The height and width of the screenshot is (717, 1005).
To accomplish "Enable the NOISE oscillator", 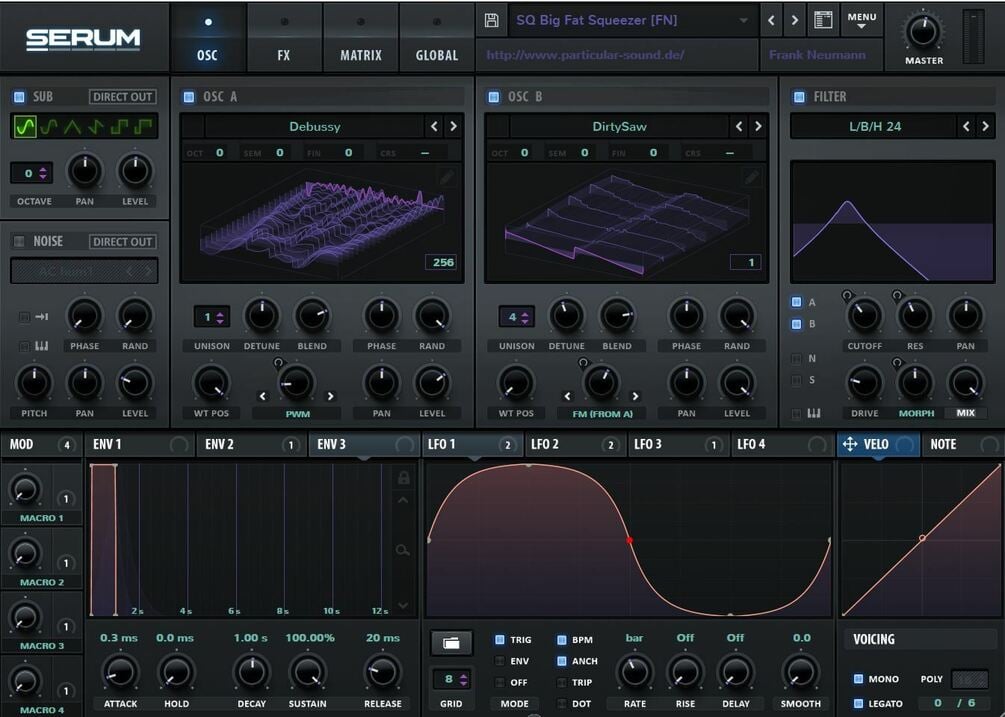I will [x=19, y=241].
